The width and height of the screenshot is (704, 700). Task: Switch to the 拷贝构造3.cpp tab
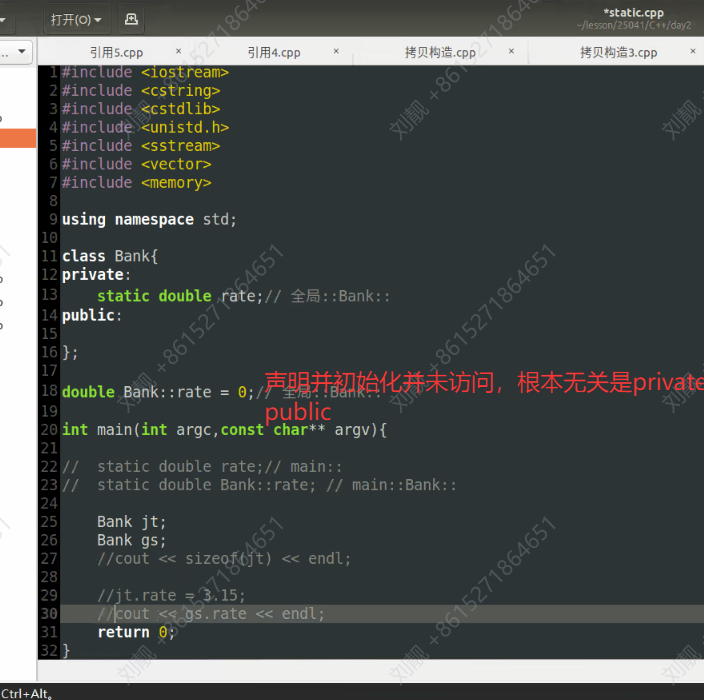pyautogui.click(x=618, y=53)
